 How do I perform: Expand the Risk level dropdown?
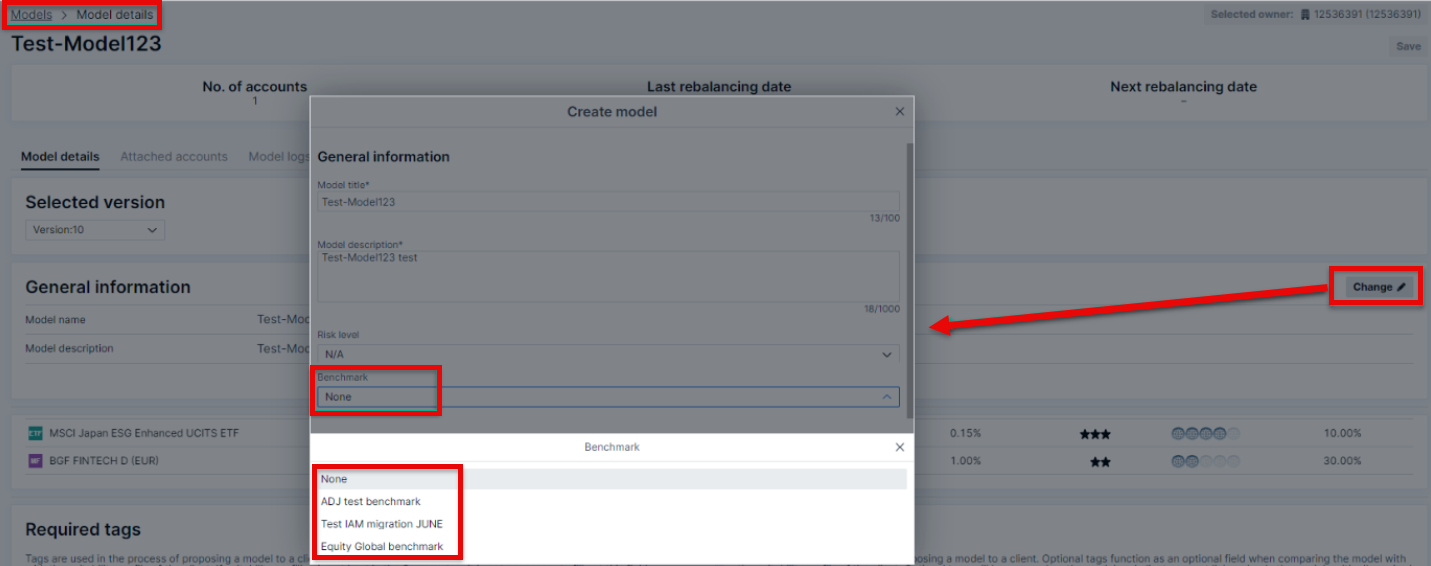click(608, 354)
